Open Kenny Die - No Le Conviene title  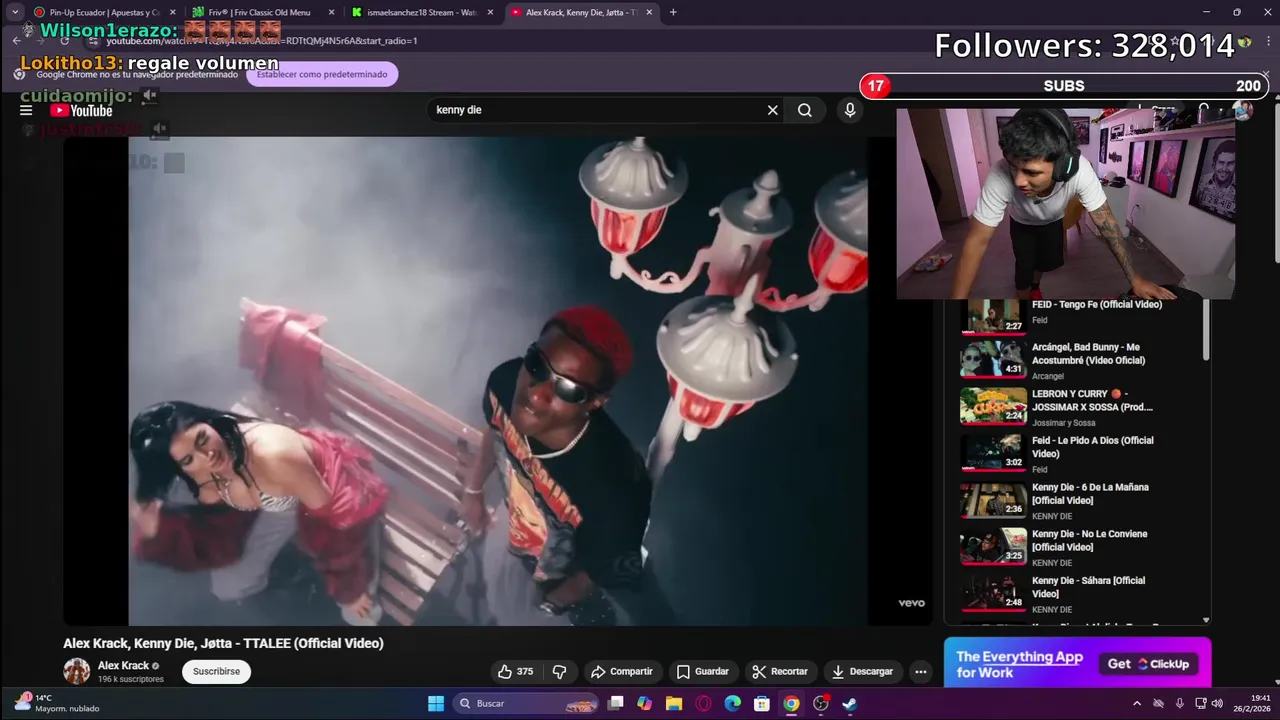tap(1089, 541)
